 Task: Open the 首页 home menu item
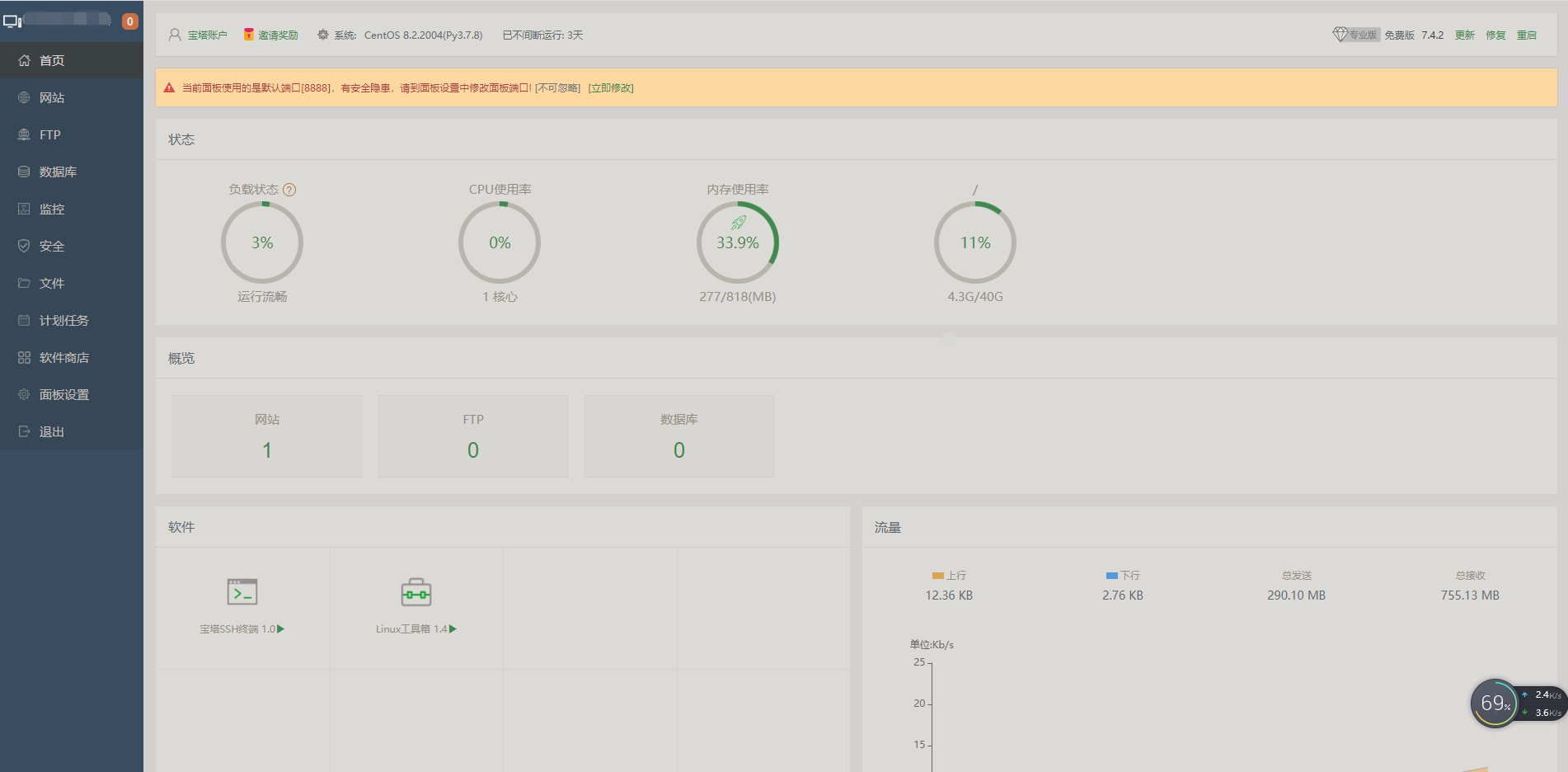72,60
